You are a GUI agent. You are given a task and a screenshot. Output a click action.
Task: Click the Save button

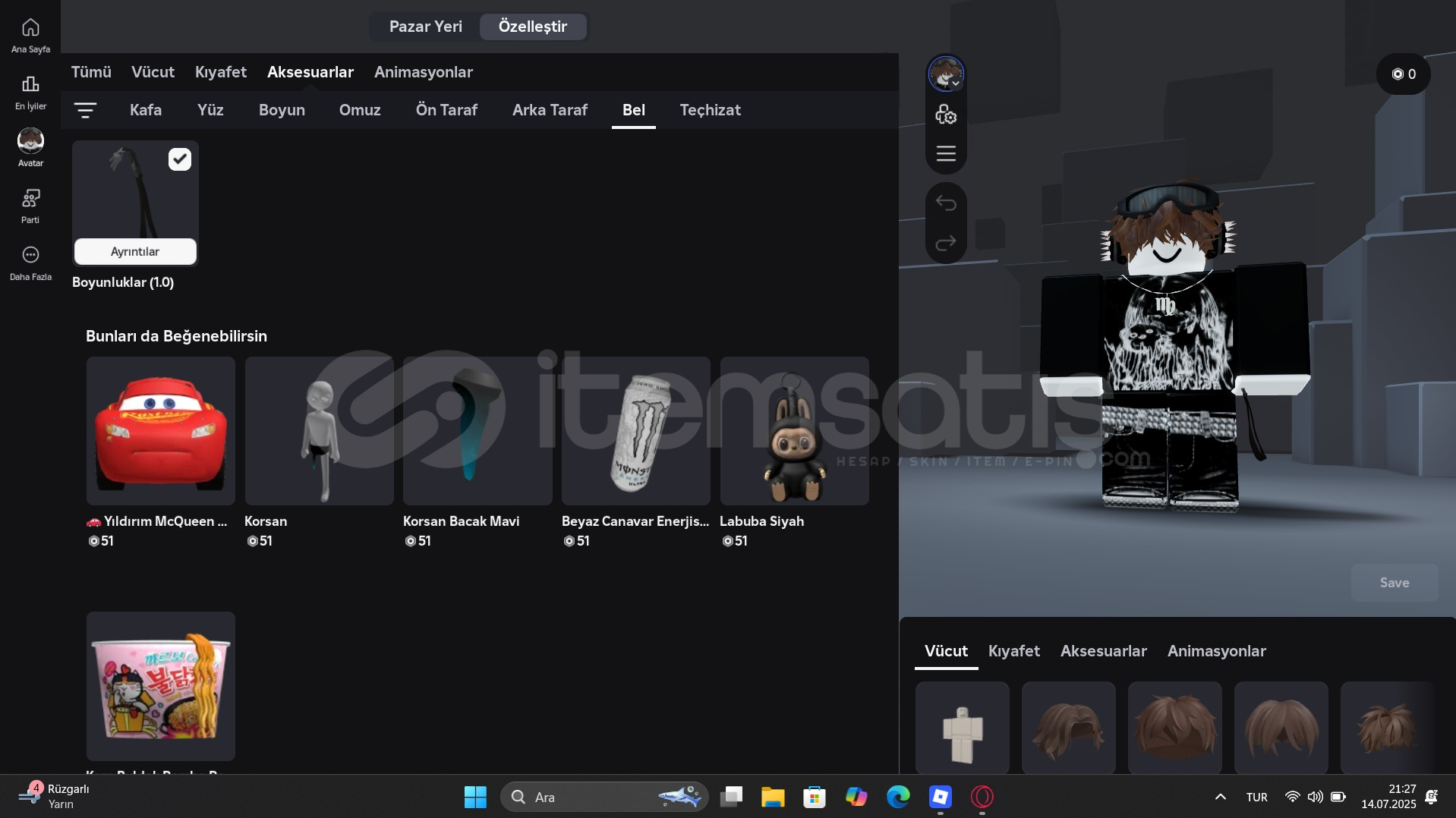tap(1395, 583)
